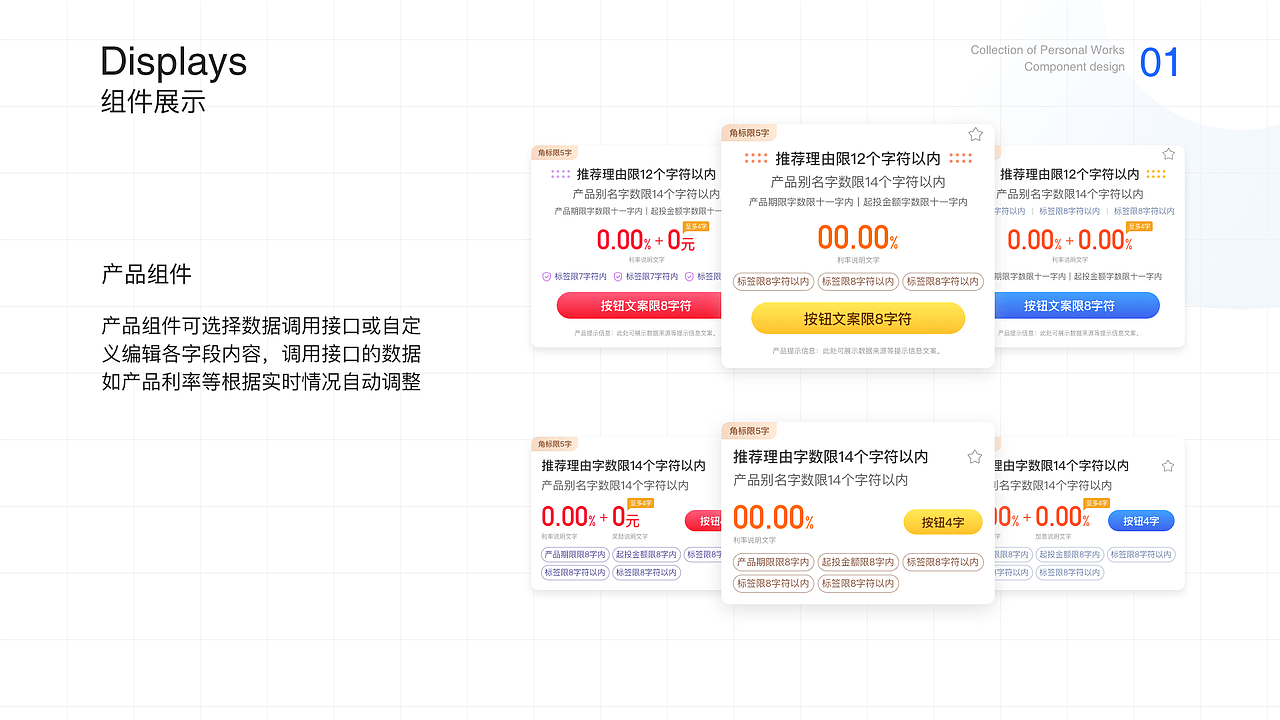Image resolution: width=1280 pixels, height=720 pixels.
Task: Toggle the star on the bottom right blue-button card
Action: pos(1168,466)
